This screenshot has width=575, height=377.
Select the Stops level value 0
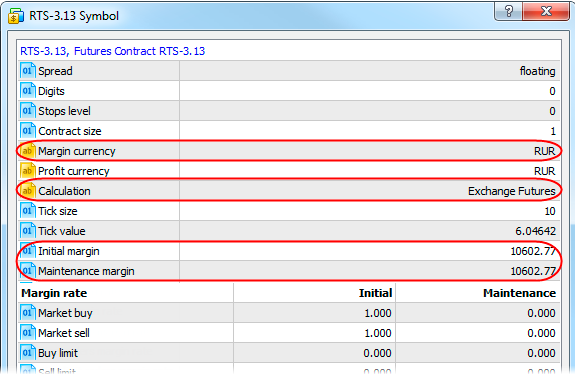552,111
